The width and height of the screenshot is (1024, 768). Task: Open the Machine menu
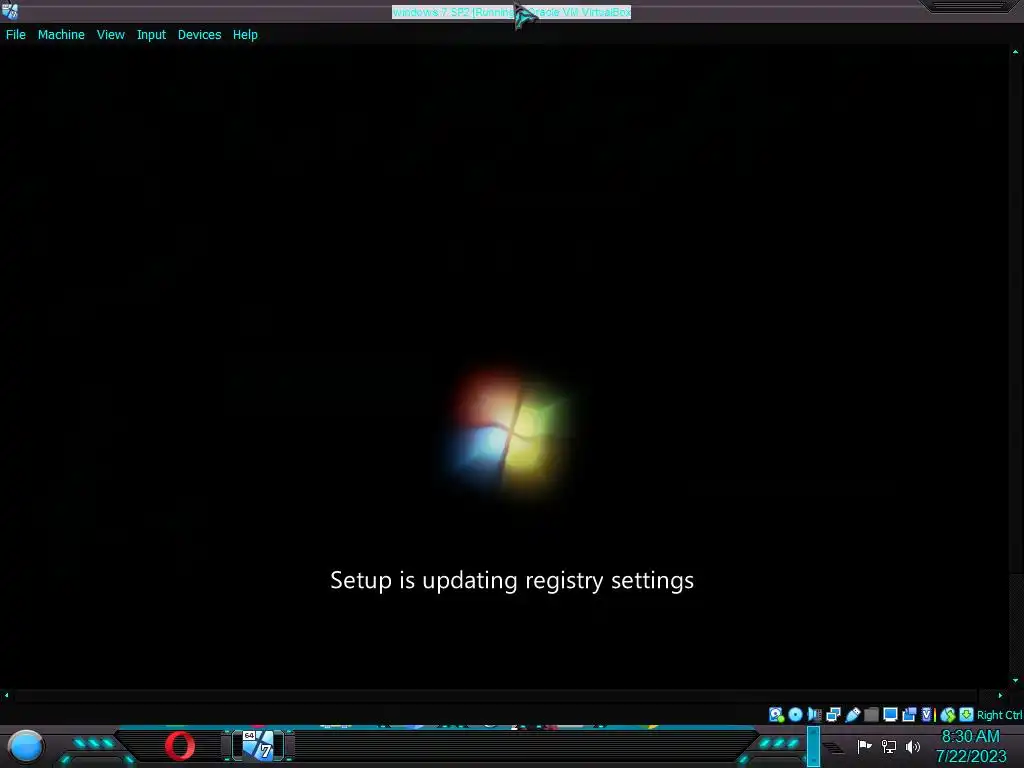coord(61,35)
